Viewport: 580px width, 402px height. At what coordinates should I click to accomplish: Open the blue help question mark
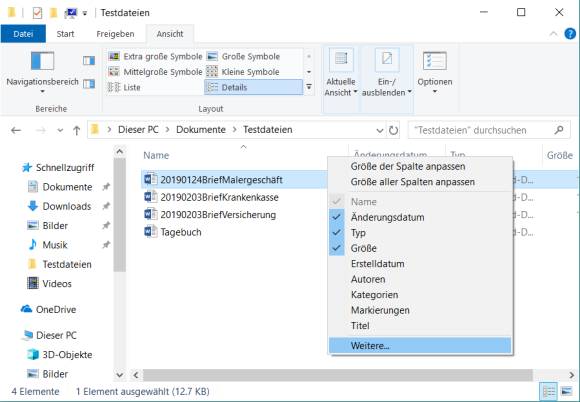click(x=570, y=34)
